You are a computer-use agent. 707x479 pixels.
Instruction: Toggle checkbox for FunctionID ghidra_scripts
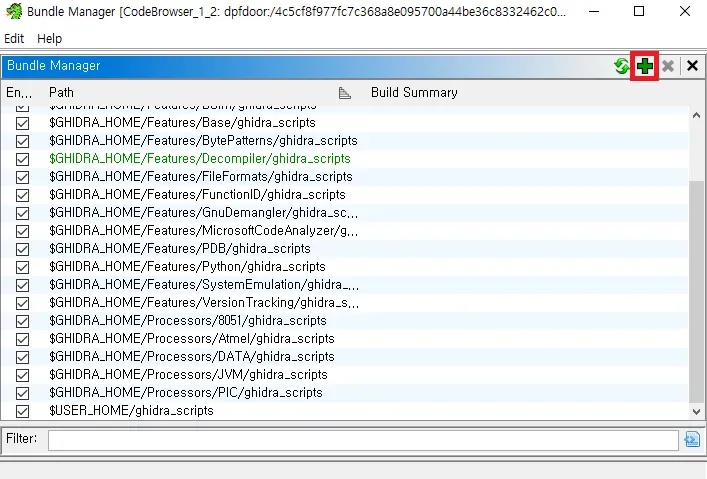coord(22,195)
